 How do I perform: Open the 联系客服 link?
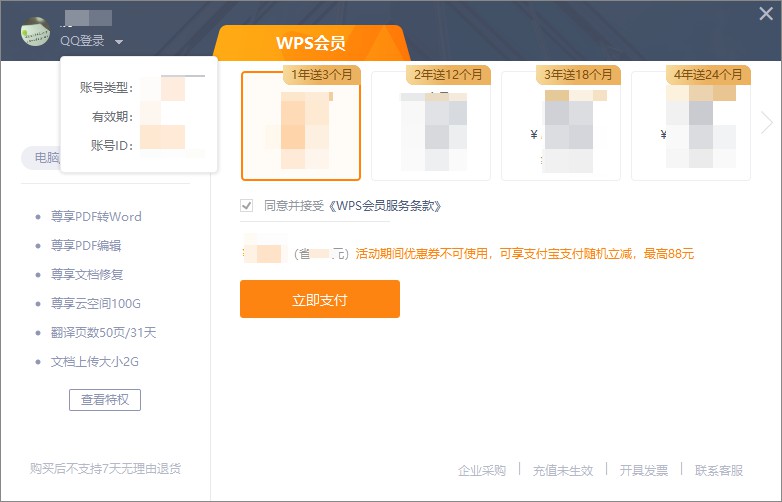tap(719, 470)
